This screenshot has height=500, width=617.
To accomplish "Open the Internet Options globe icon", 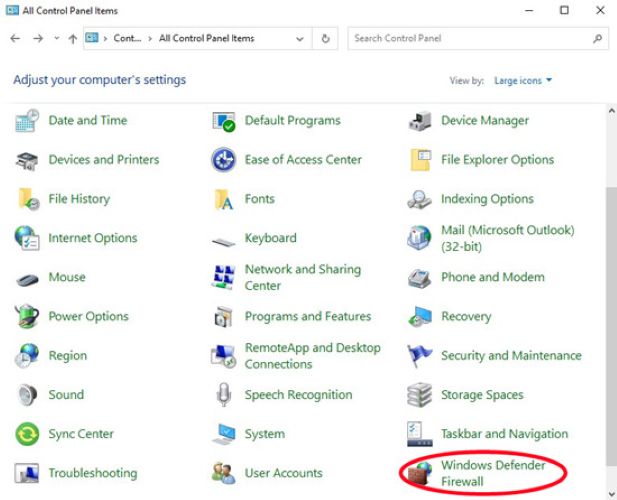I will [x=27, y=238].
